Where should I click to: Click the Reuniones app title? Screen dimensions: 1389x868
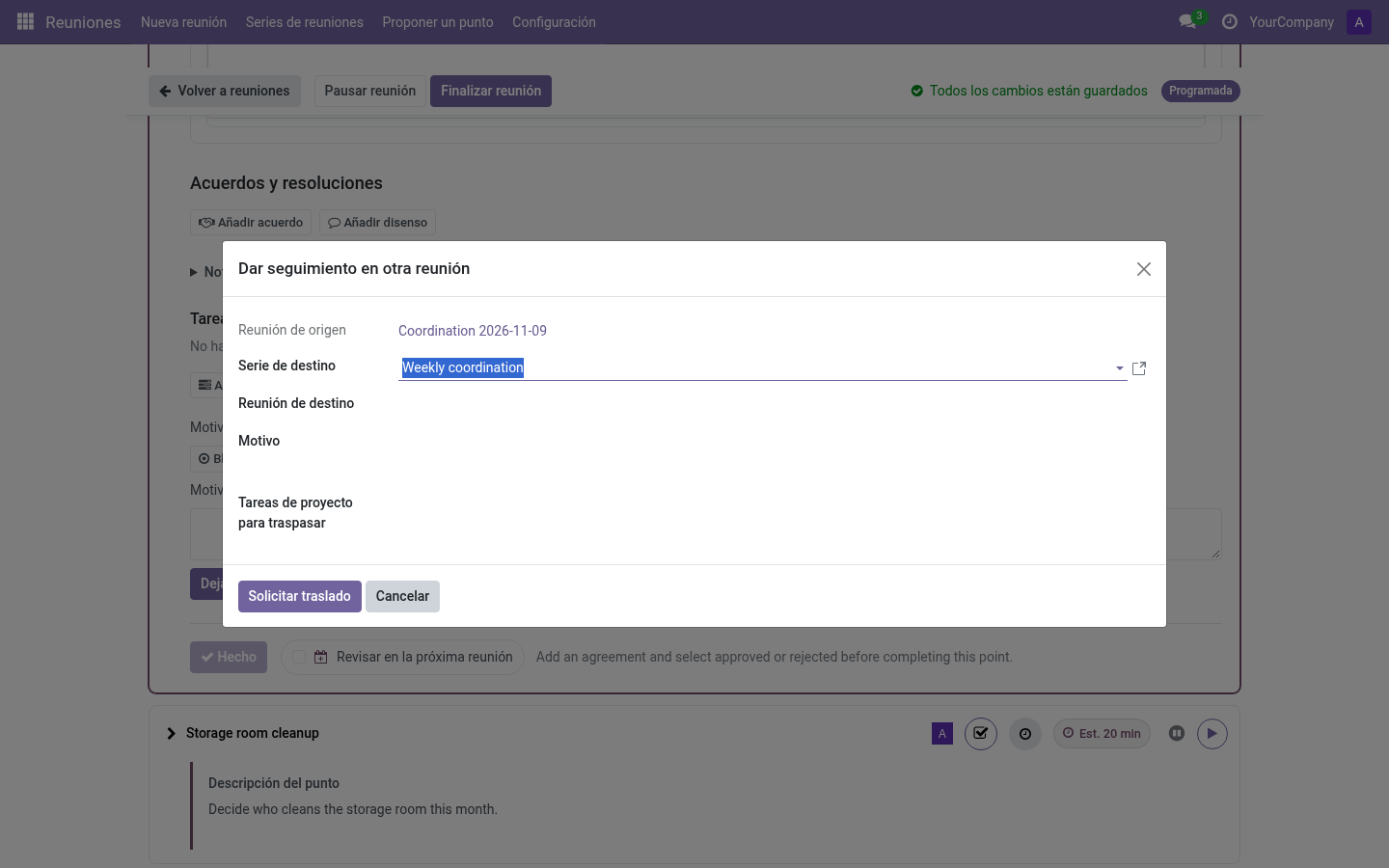pyautogui.click(x=83, y=22)
